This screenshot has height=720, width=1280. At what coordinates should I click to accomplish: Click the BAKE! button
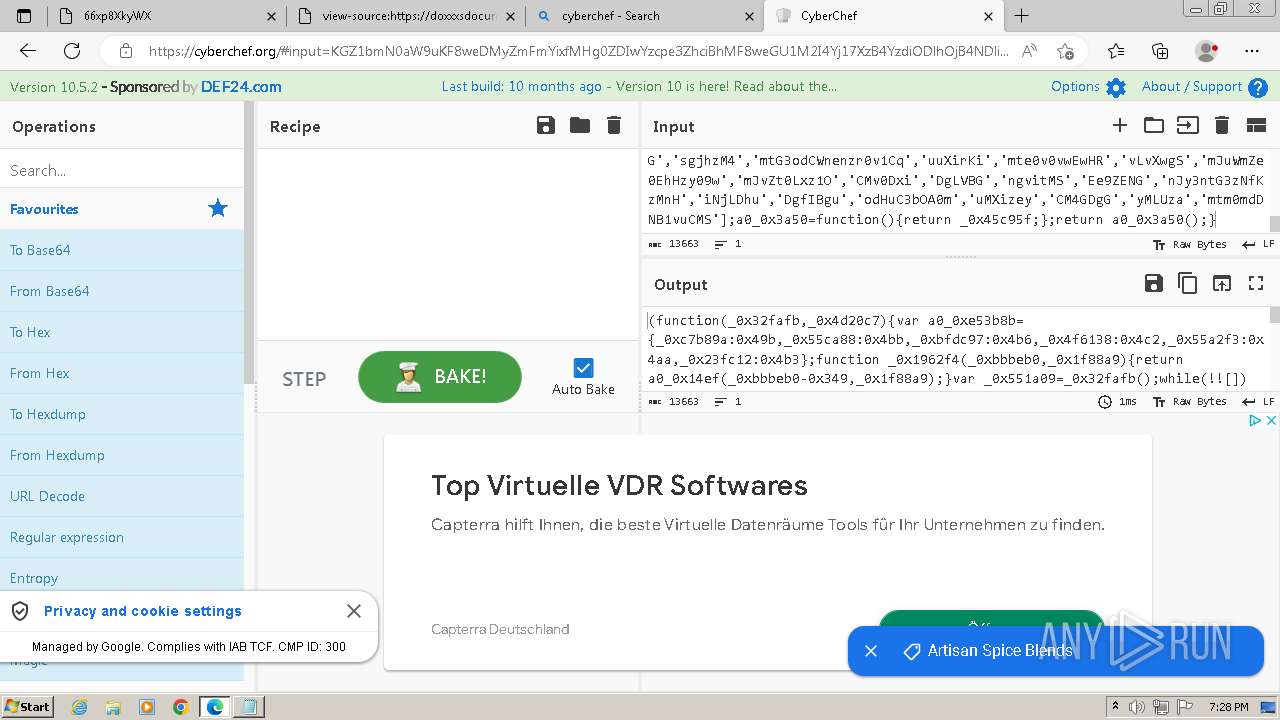(440, 377)
